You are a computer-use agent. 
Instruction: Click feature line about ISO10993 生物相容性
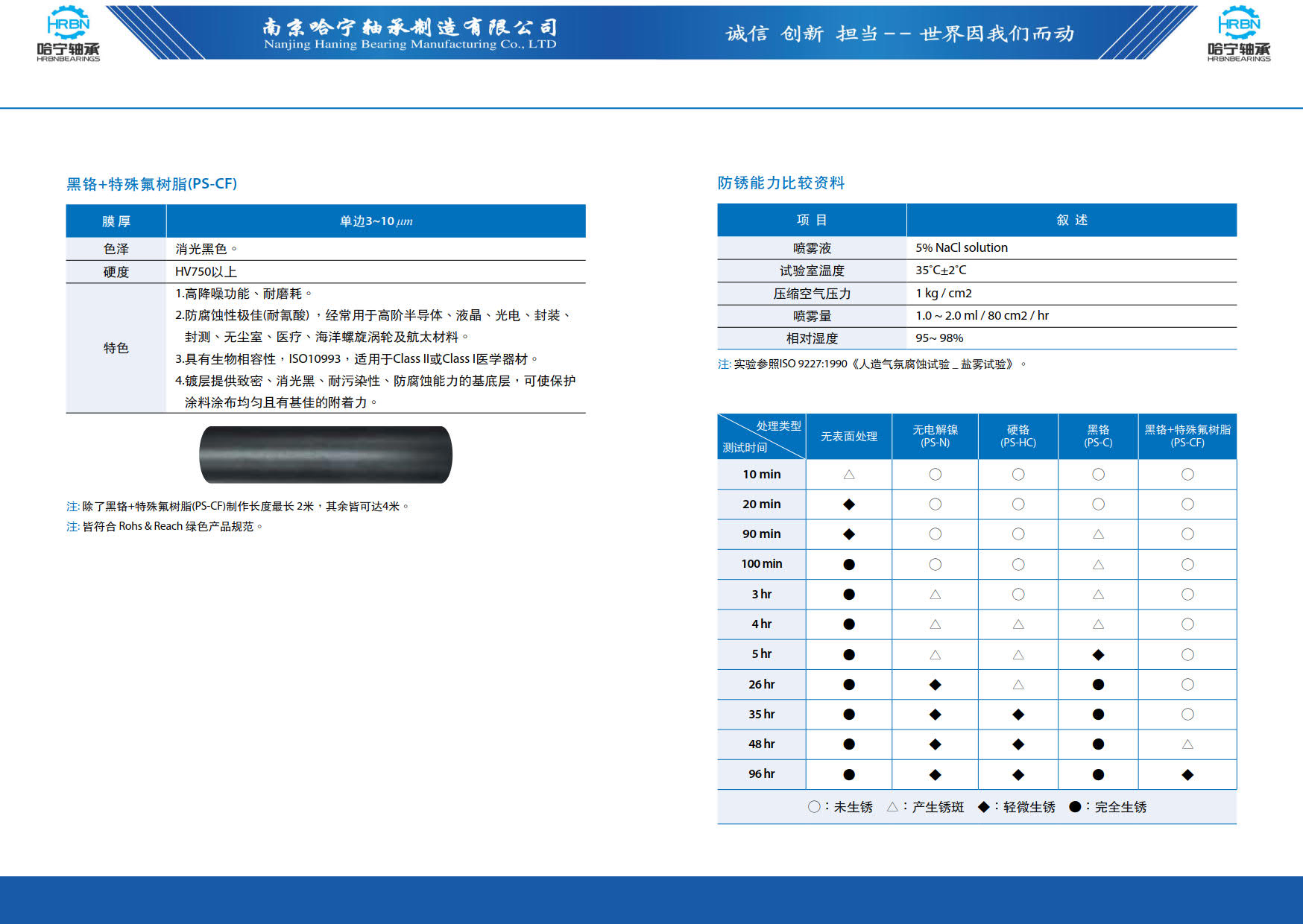click(x=357, y=358)
